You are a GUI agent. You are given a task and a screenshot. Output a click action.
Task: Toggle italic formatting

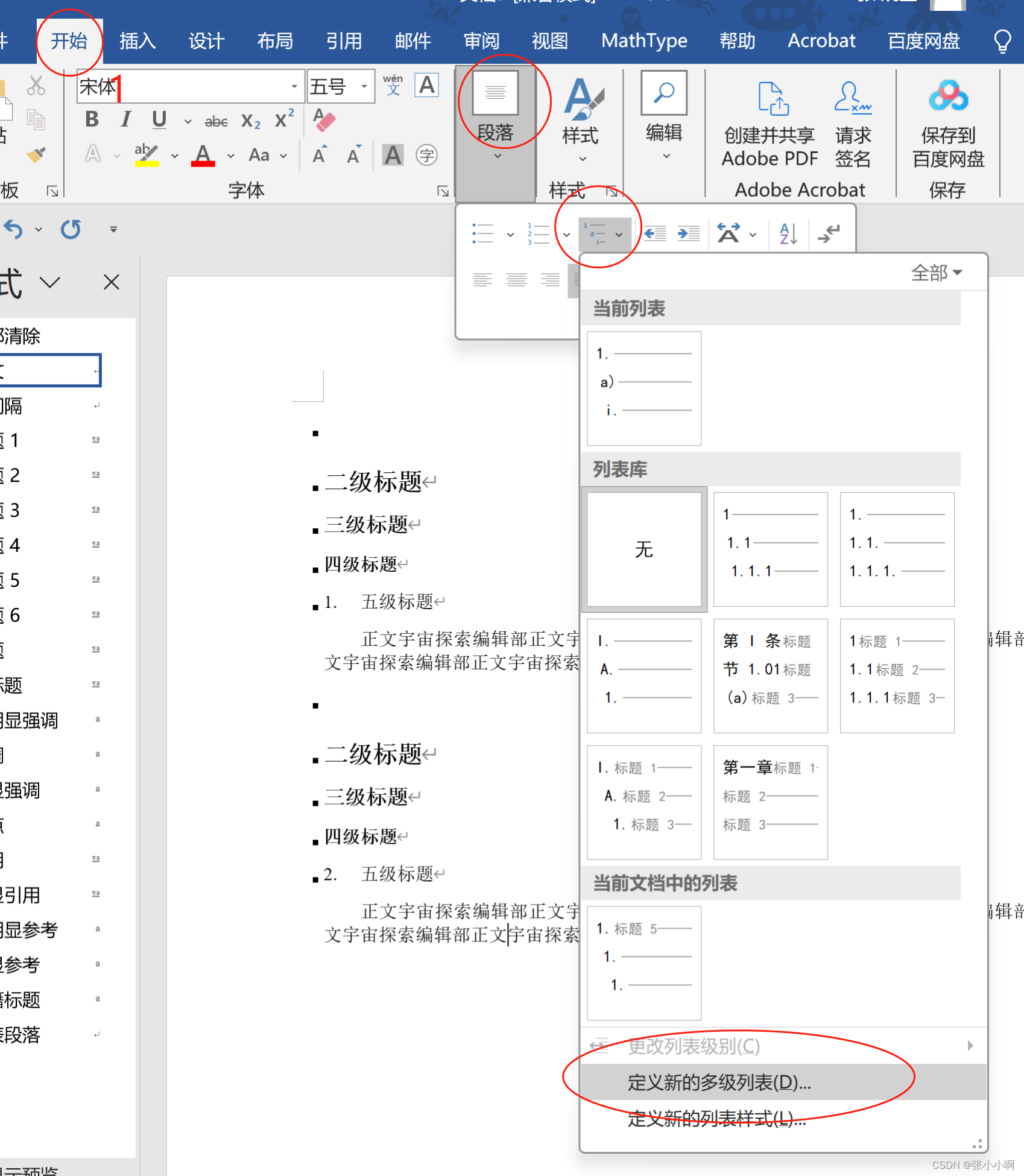pyautogui.click(x=125, y=119)
